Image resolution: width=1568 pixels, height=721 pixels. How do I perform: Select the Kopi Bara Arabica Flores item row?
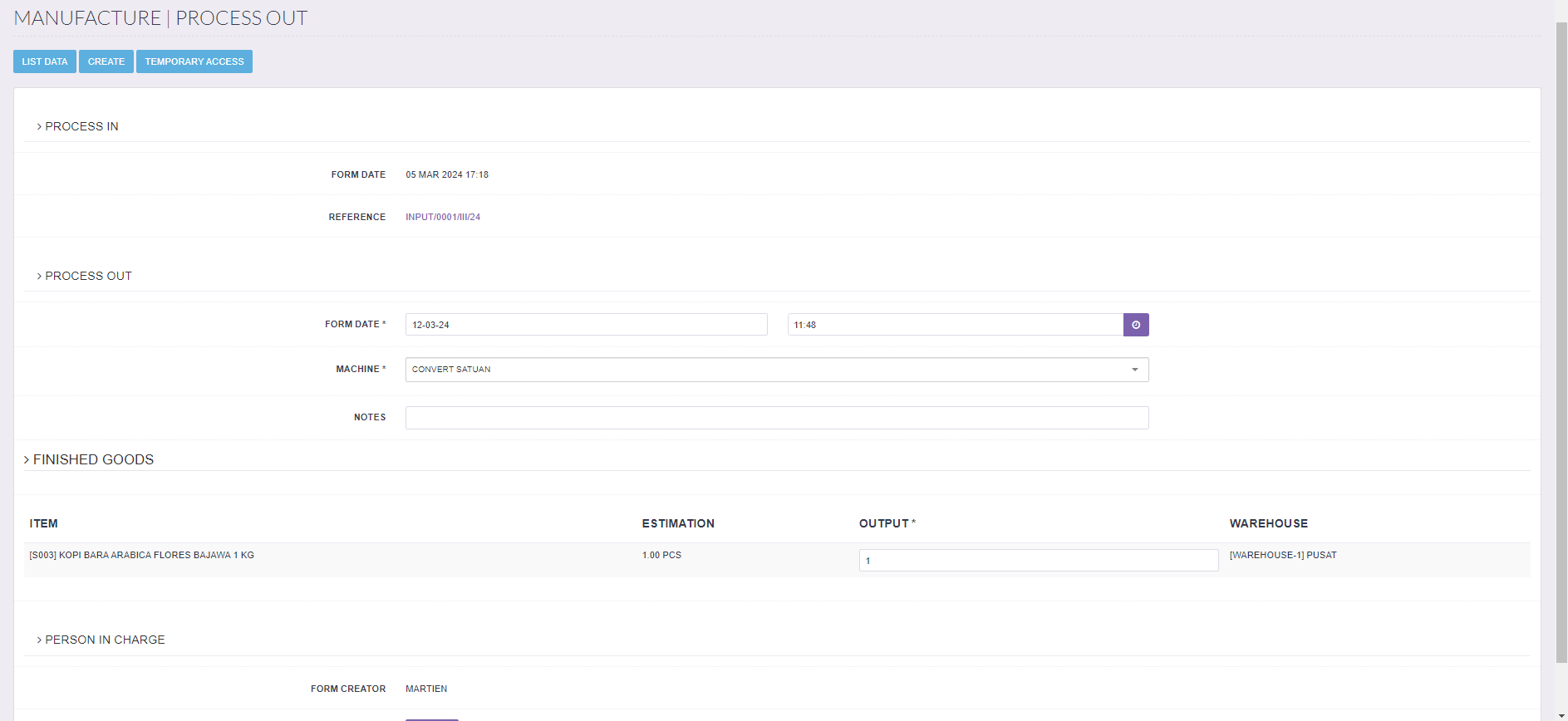pyautogui.click(x=142, y=555)
